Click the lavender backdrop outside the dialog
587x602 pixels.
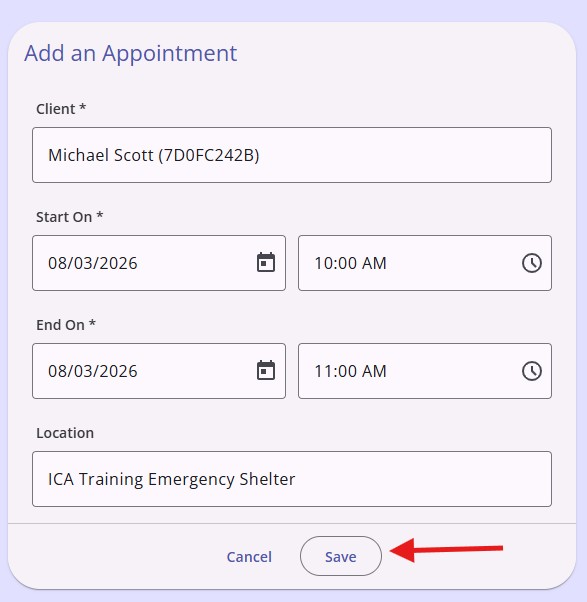point(292,10)
